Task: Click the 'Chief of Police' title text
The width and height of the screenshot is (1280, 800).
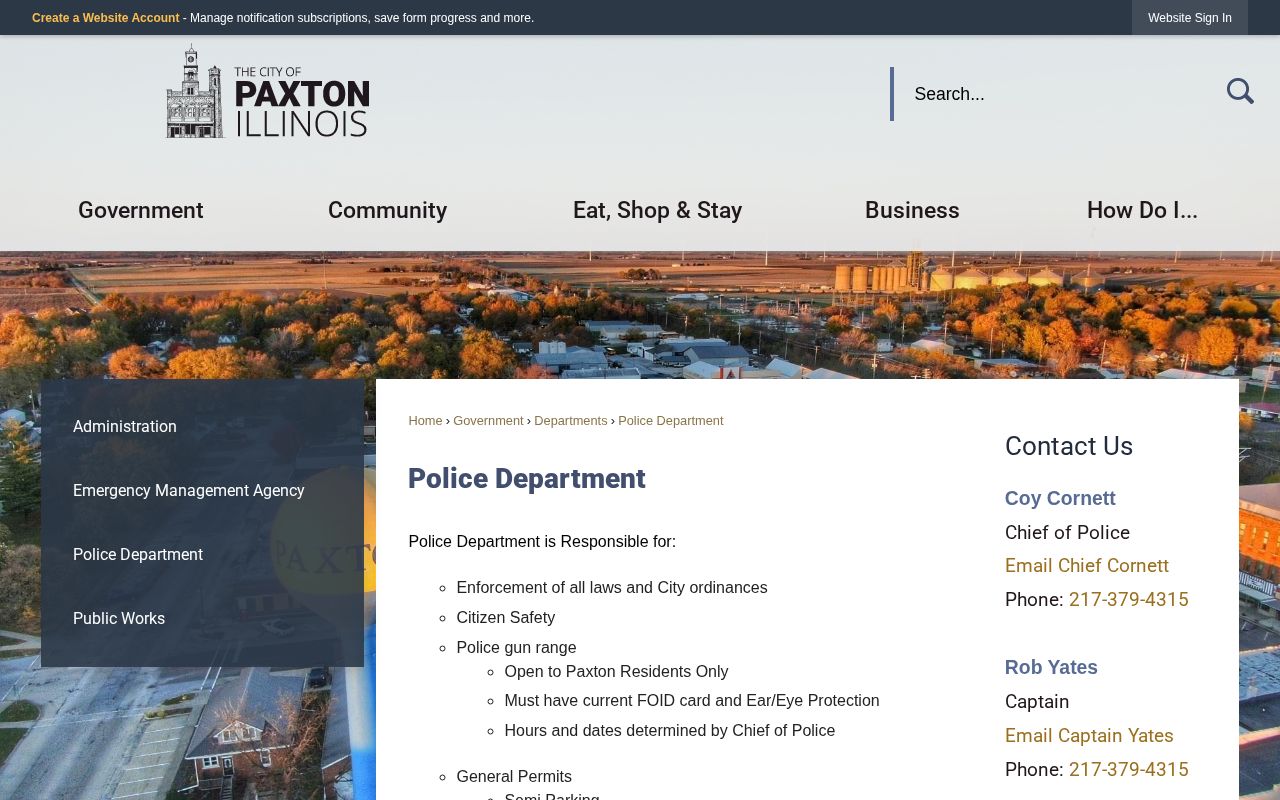Action: (1067, 533)
